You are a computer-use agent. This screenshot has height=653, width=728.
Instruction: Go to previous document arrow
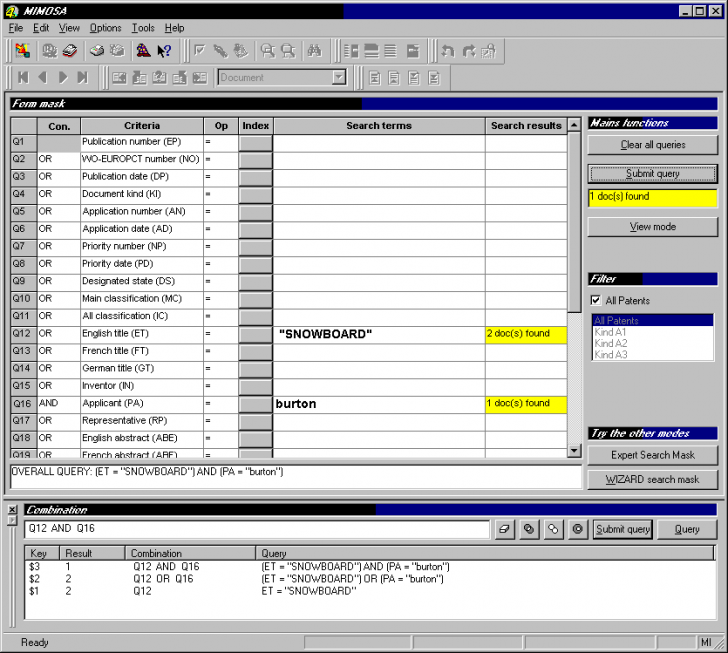pyautogui.click(x=43, y=78)
